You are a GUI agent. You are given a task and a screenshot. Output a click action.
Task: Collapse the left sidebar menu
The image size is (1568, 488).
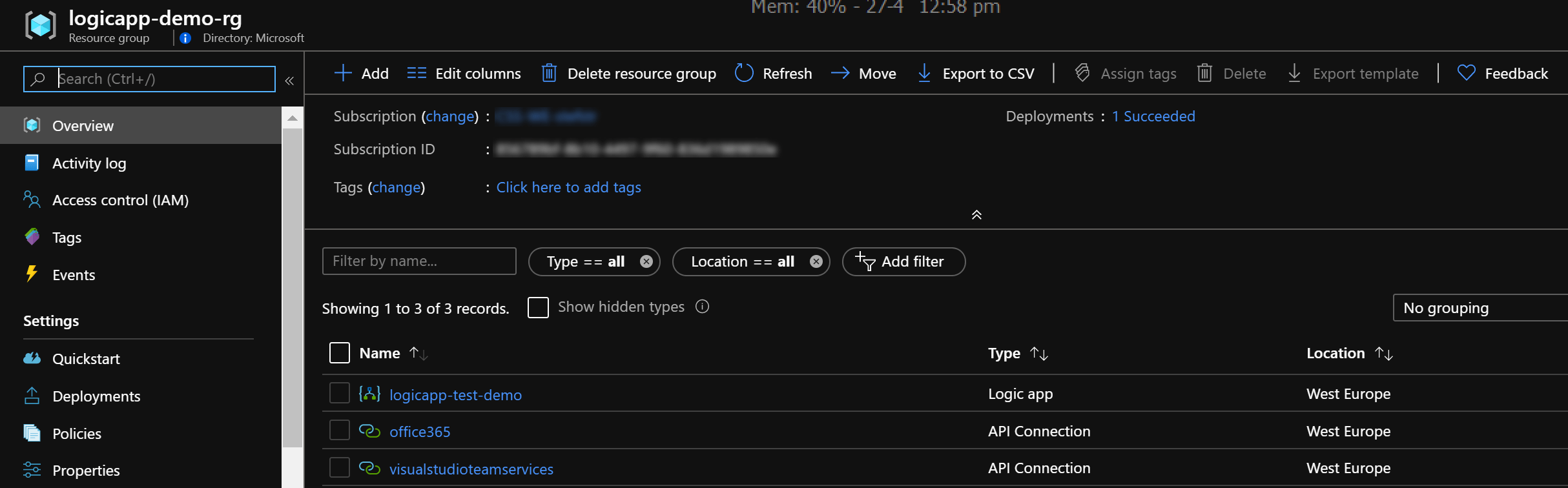click(x=289, y=80)
